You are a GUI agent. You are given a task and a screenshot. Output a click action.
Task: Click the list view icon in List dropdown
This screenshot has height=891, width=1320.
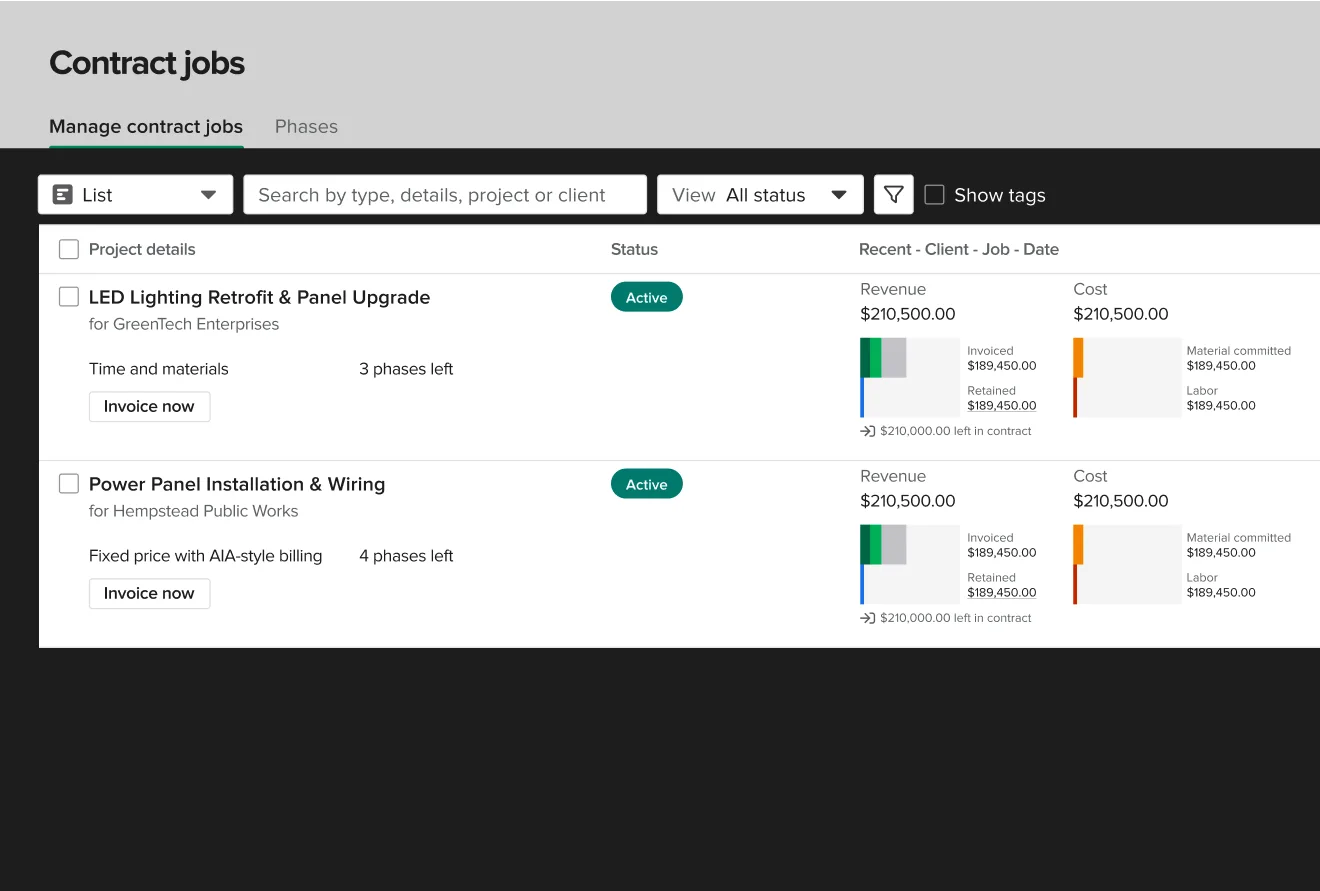click(63, 195)
